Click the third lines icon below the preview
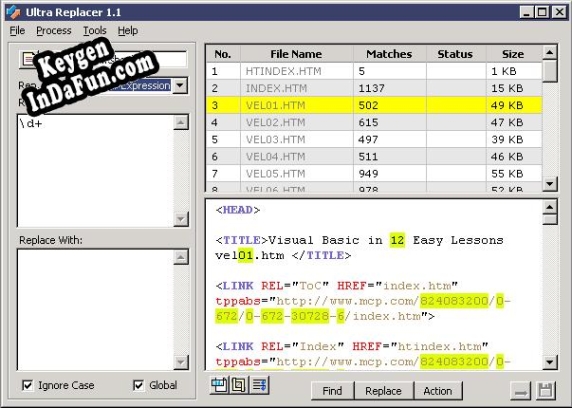Image resolution: width=572 pixels, height=408 pixels. [x=259, y=385]
